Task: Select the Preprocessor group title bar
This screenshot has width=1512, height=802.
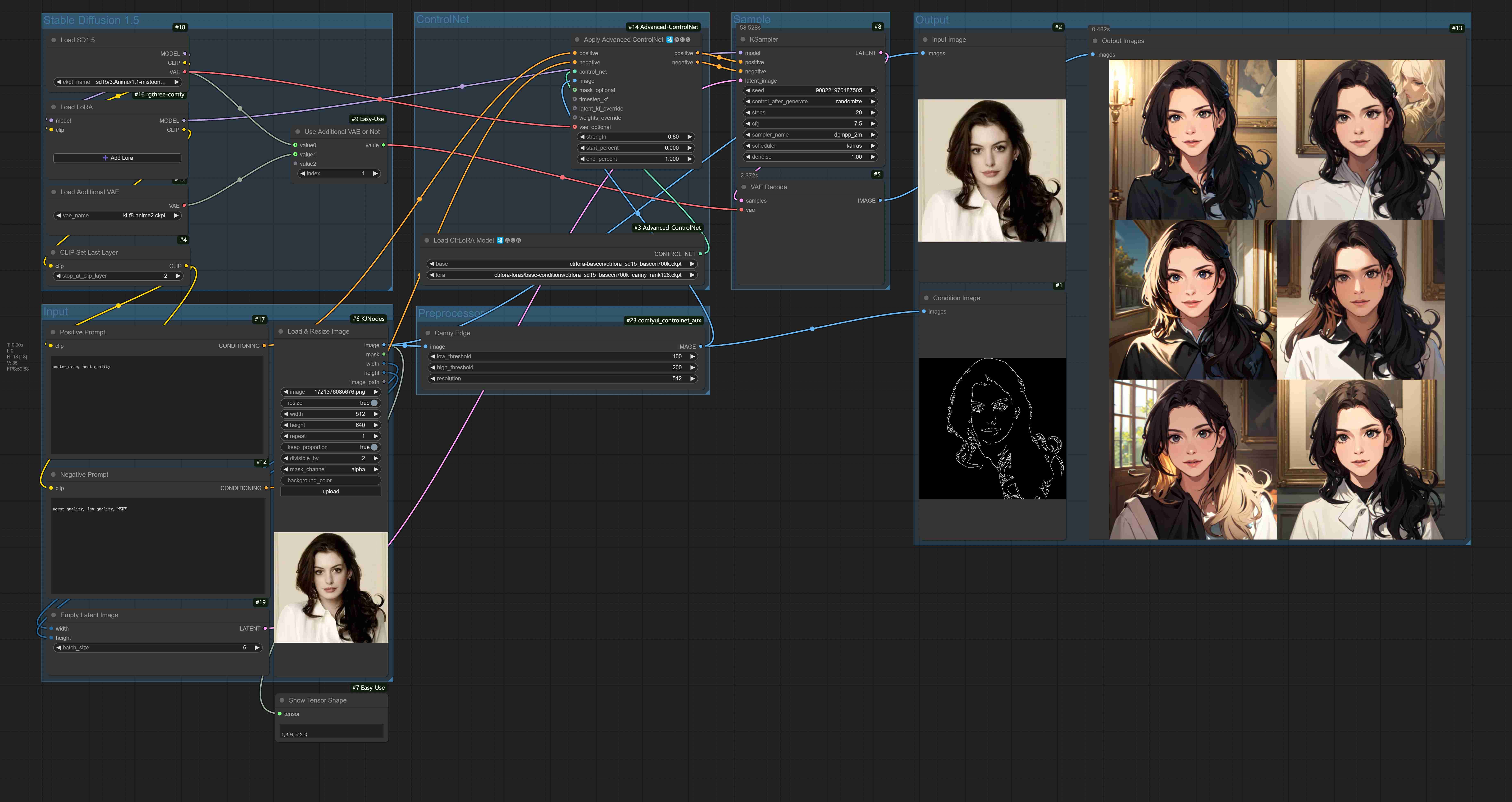Action: [563, 313]
